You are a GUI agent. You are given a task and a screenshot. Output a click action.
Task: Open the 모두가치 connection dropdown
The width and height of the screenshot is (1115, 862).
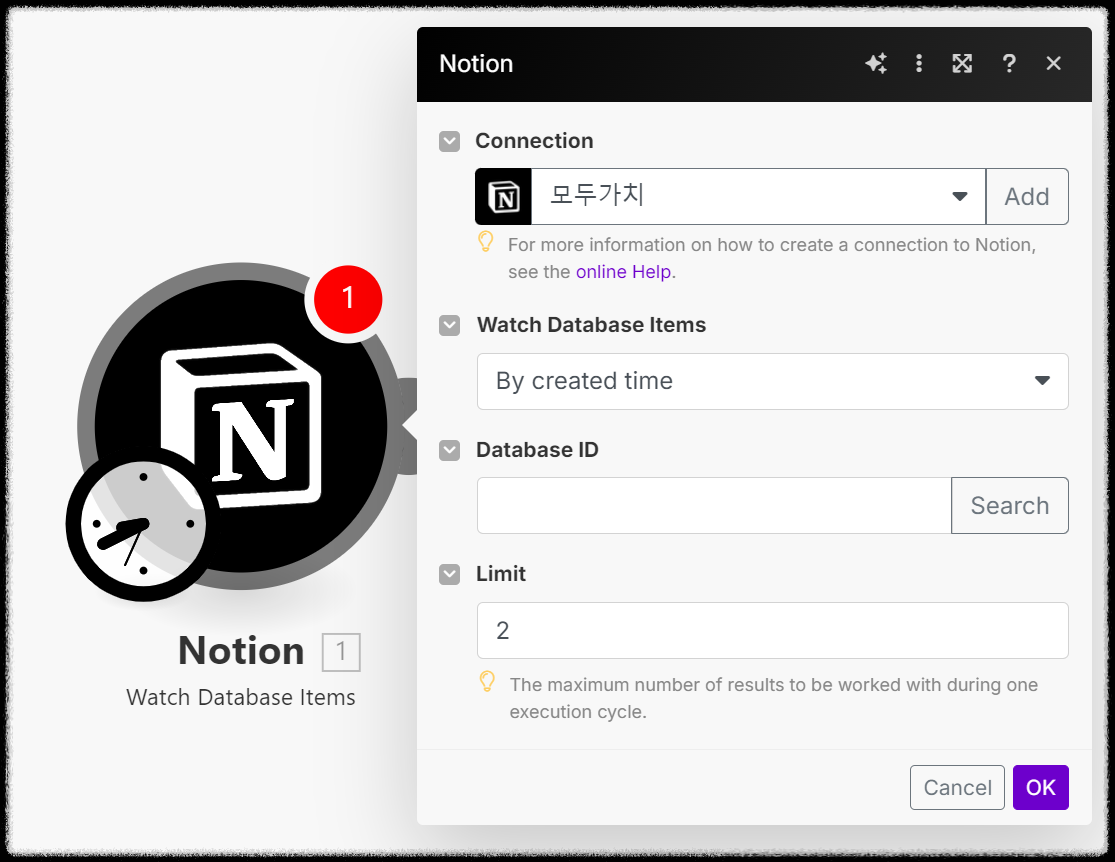tap(959, 196)
